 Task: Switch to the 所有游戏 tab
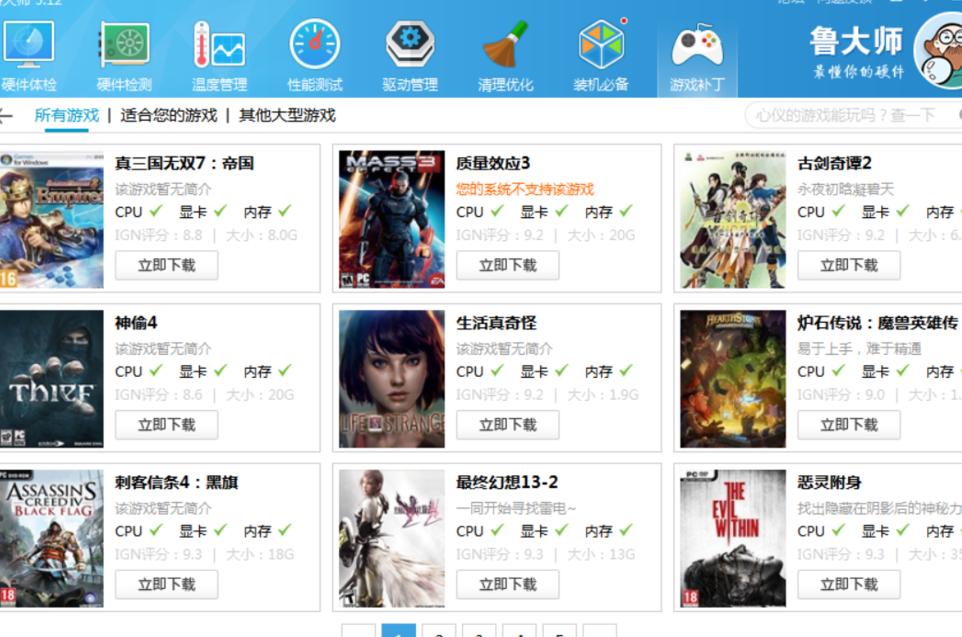tap(67, 115)
